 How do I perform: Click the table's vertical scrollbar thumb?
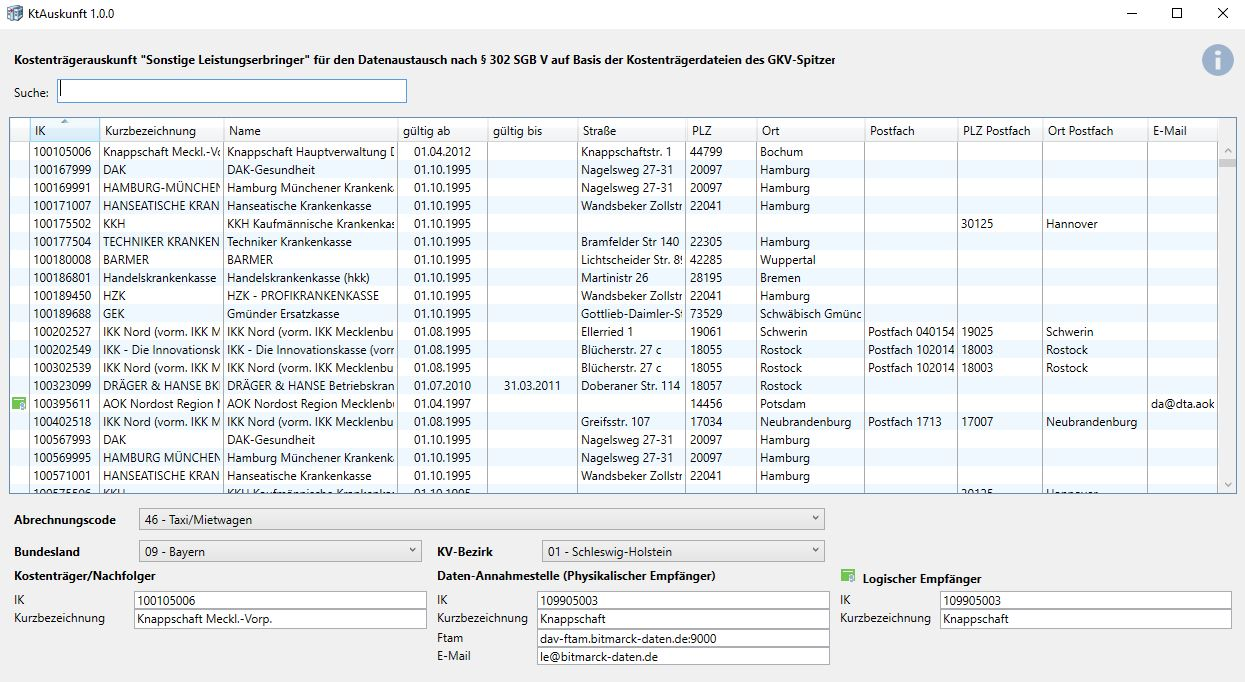pyautogui.click(x=1229, y=163)
